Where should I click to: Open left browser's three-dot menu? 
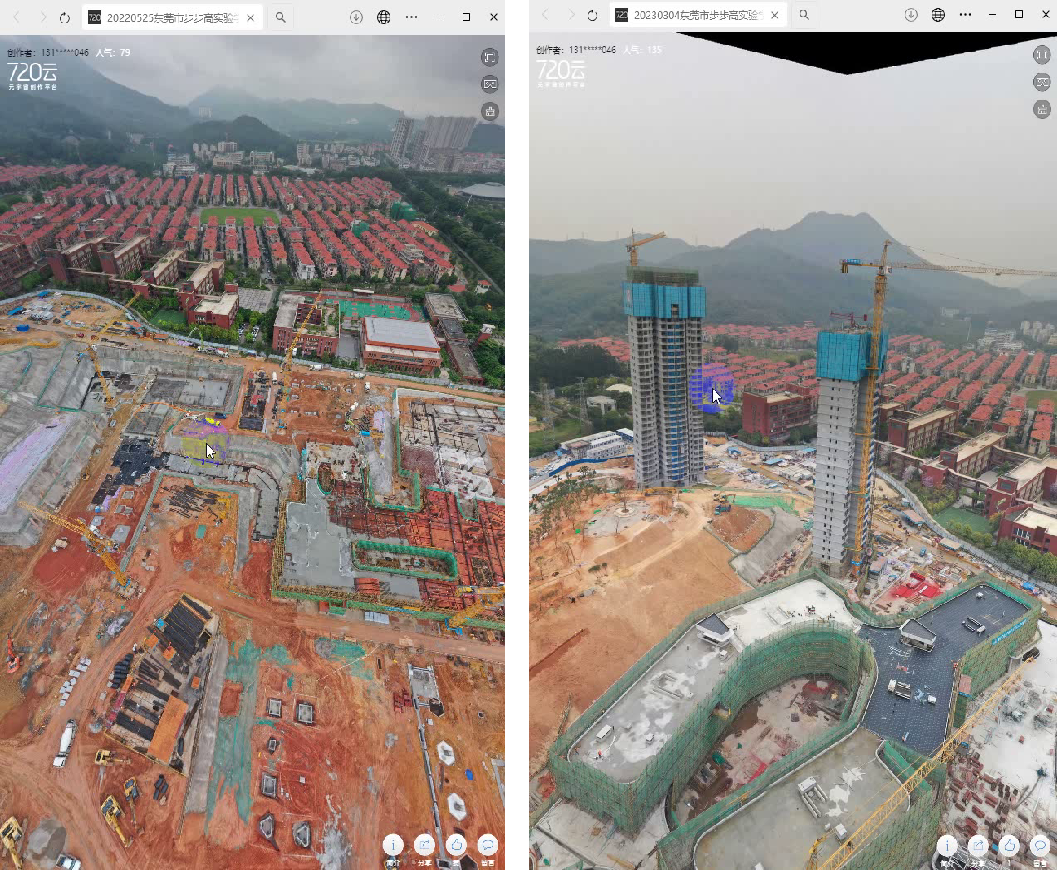pos(411,17)
